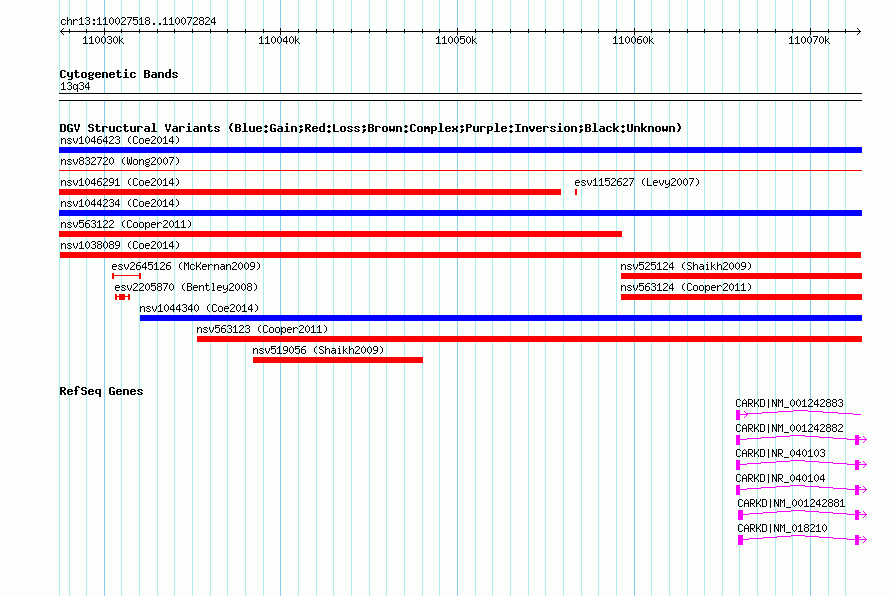Screen dimensions: 890x596
Task: Open the CARKD|NM_001242883 gene label
Action: coord(789,404)
